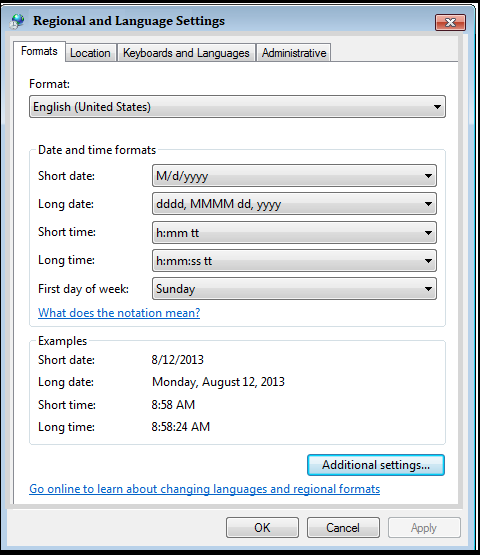This screenshot has width=480, height=555.
Task: Select the example short date 8/12/2013
Action: click(178, 360)
